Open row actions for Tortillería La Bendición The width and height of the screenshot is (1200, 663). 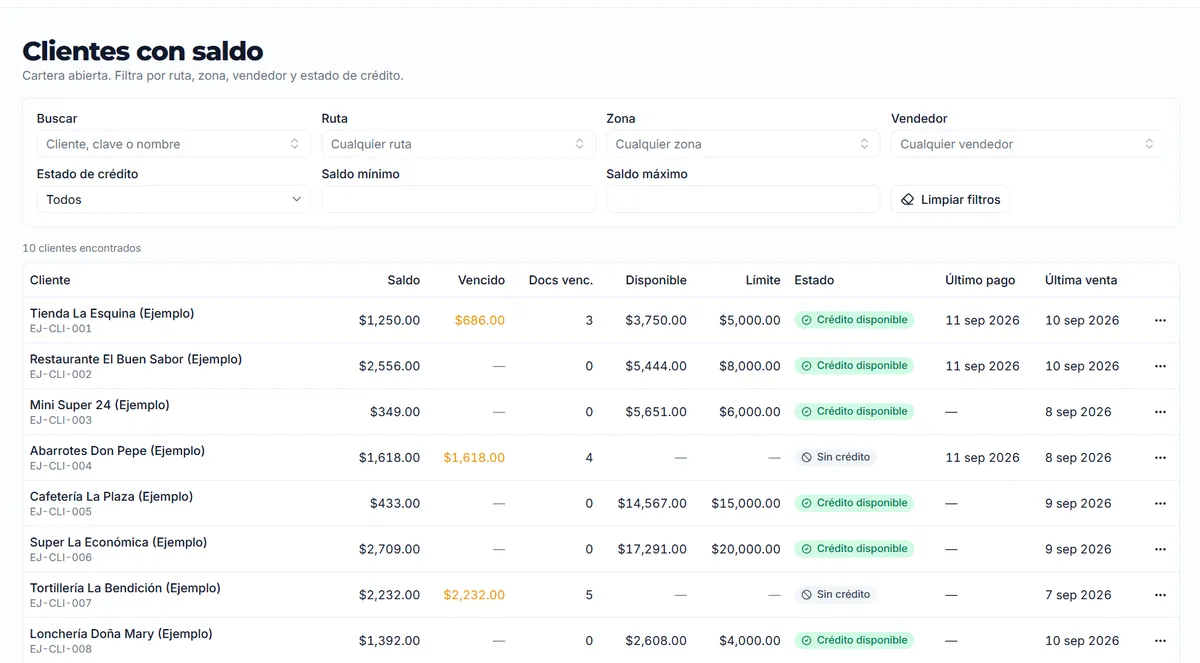click(x=1160, y=595)
